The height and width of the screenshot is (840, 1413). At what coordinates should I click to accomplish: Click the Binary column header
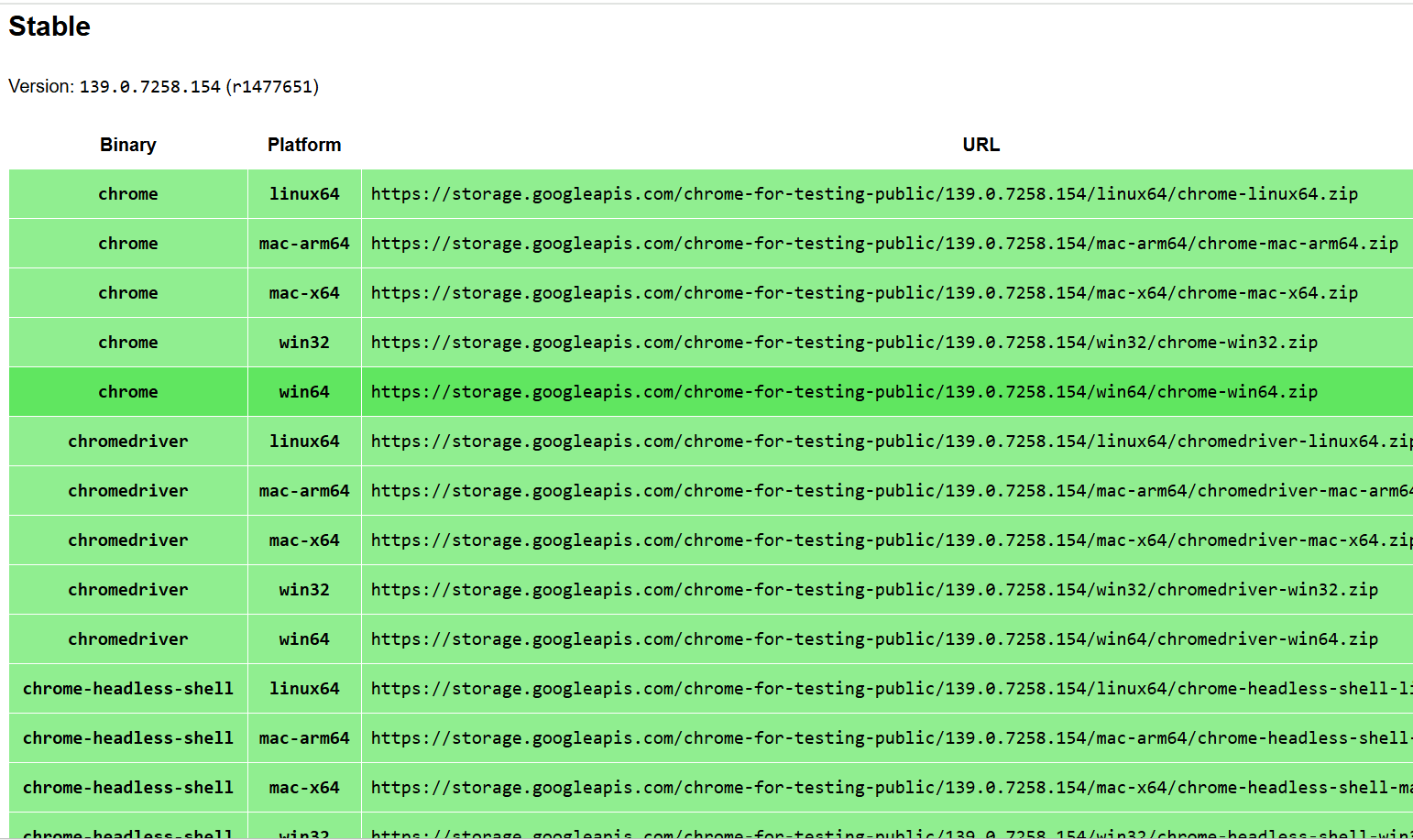click(128, 145)
